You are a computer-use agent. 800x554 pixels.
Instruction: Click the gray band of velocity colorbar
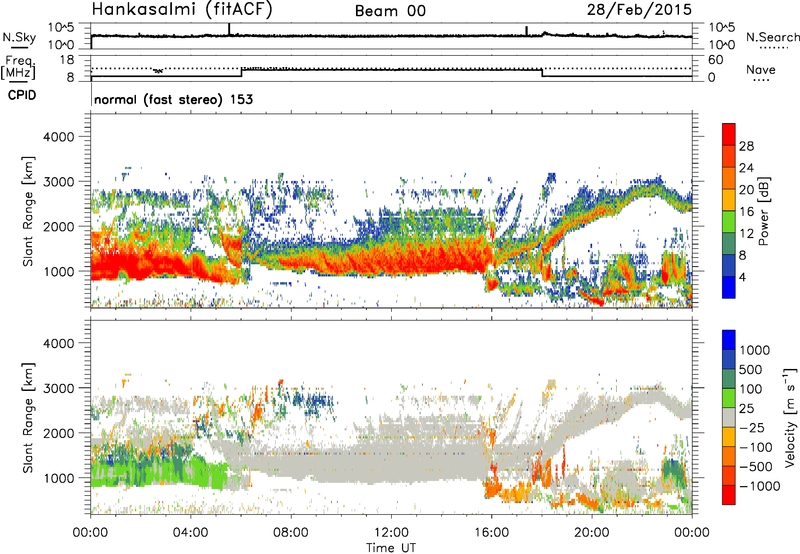(729, 417)
